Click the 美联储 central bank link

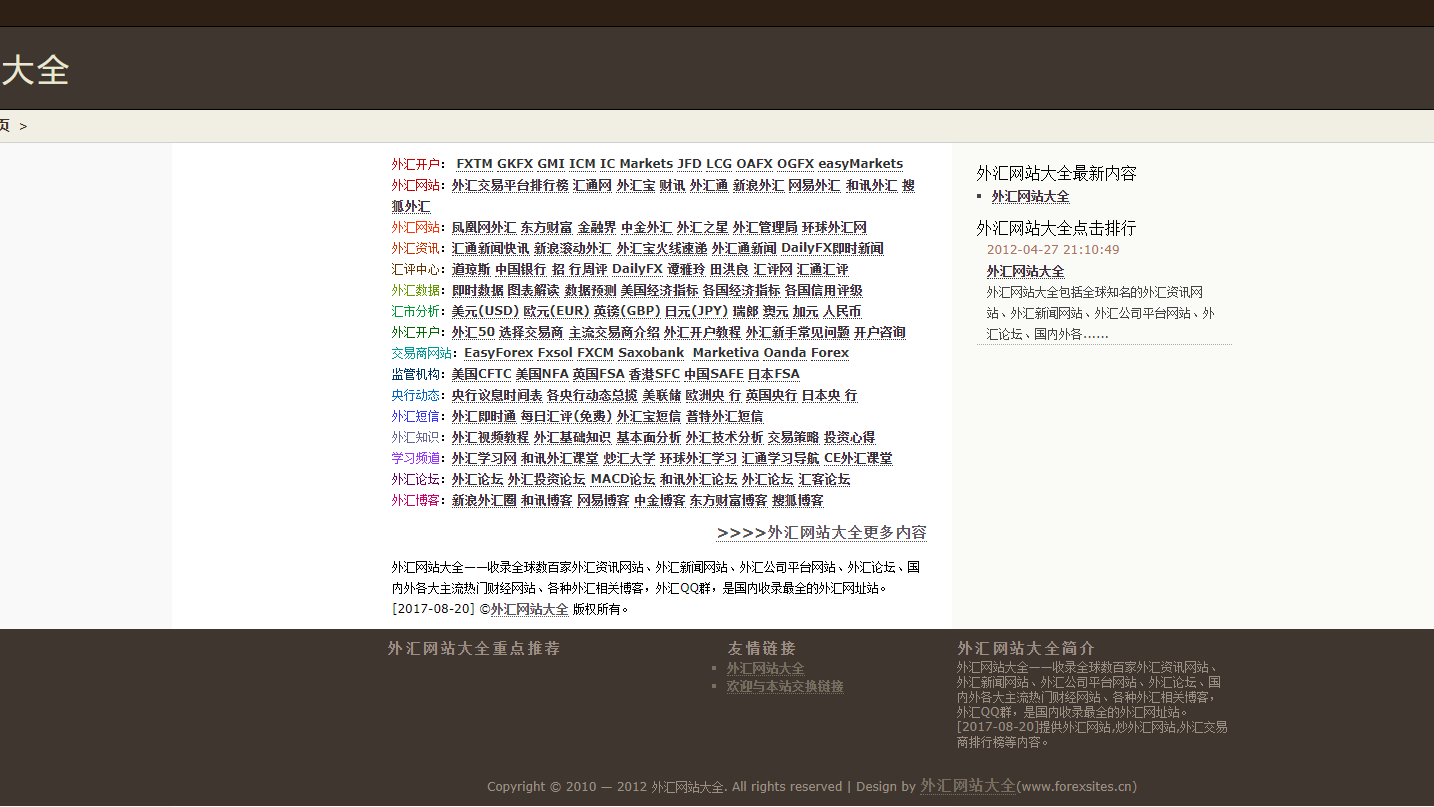pos(661,395)
